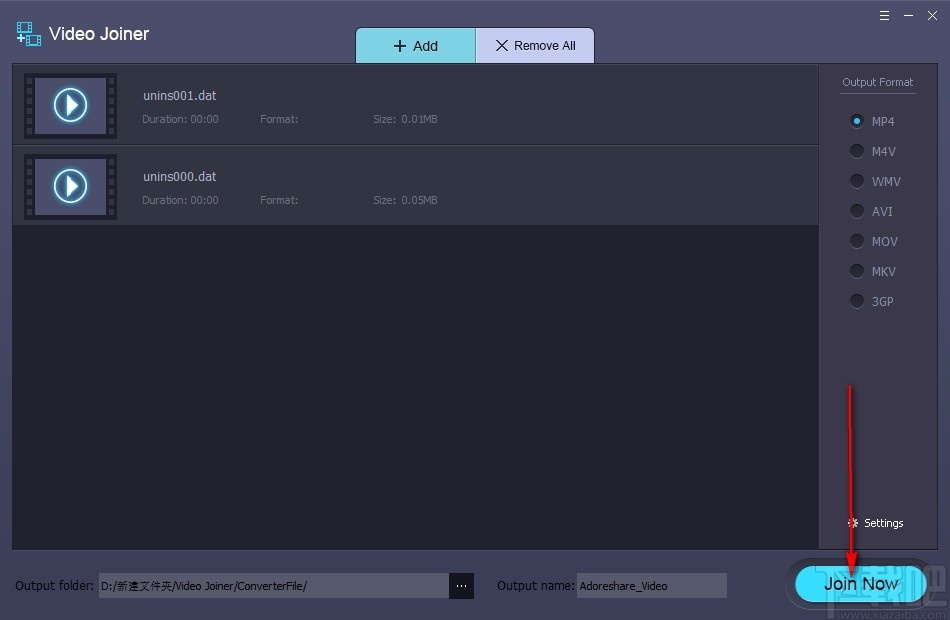Enable the MOV format radio button
This screenshot has width=950, height=620.
click(857, 241)
